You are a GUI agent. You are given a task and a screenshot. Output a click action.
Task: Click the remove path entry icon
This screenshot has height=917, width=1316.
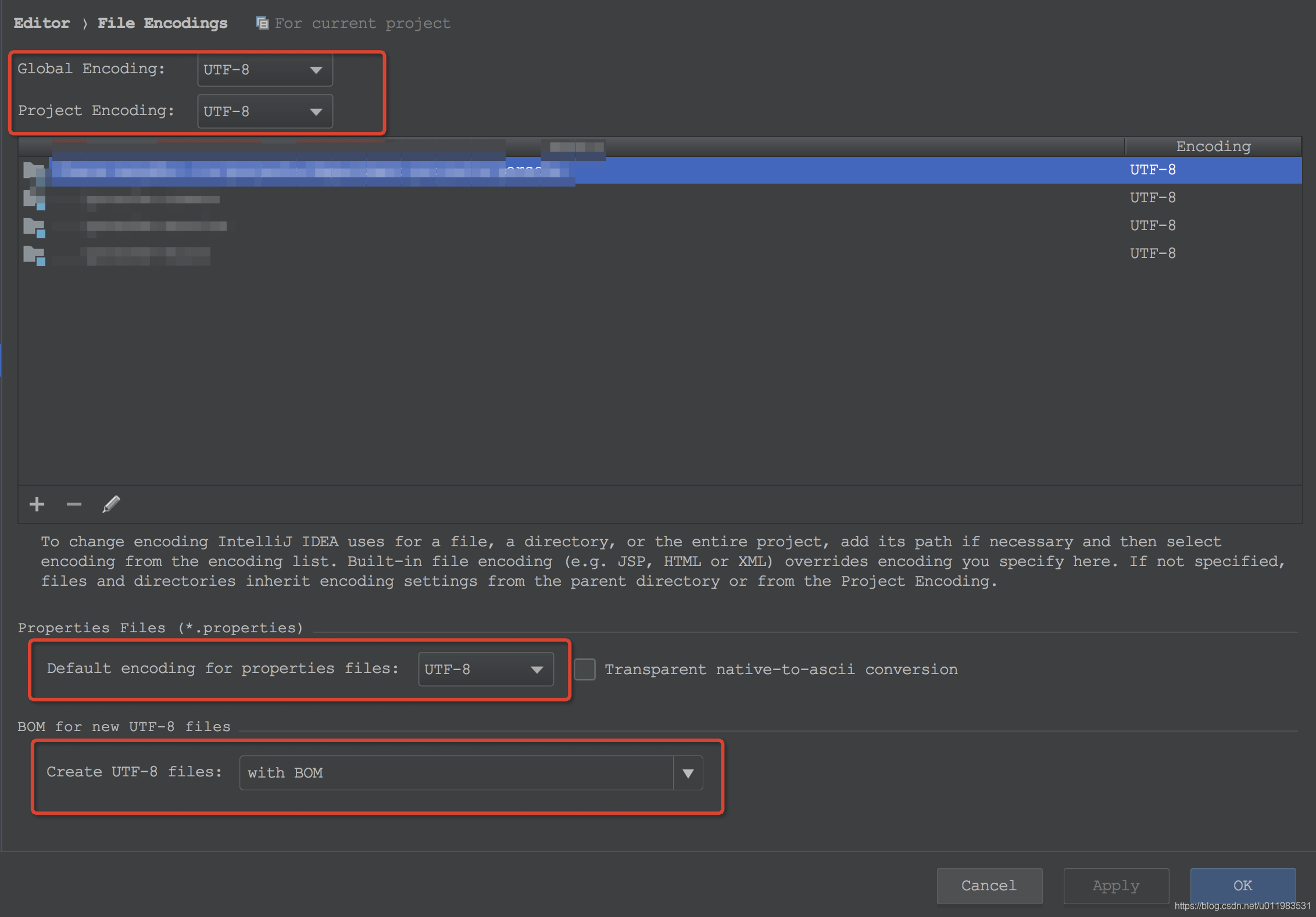click(x=73, y=504)
